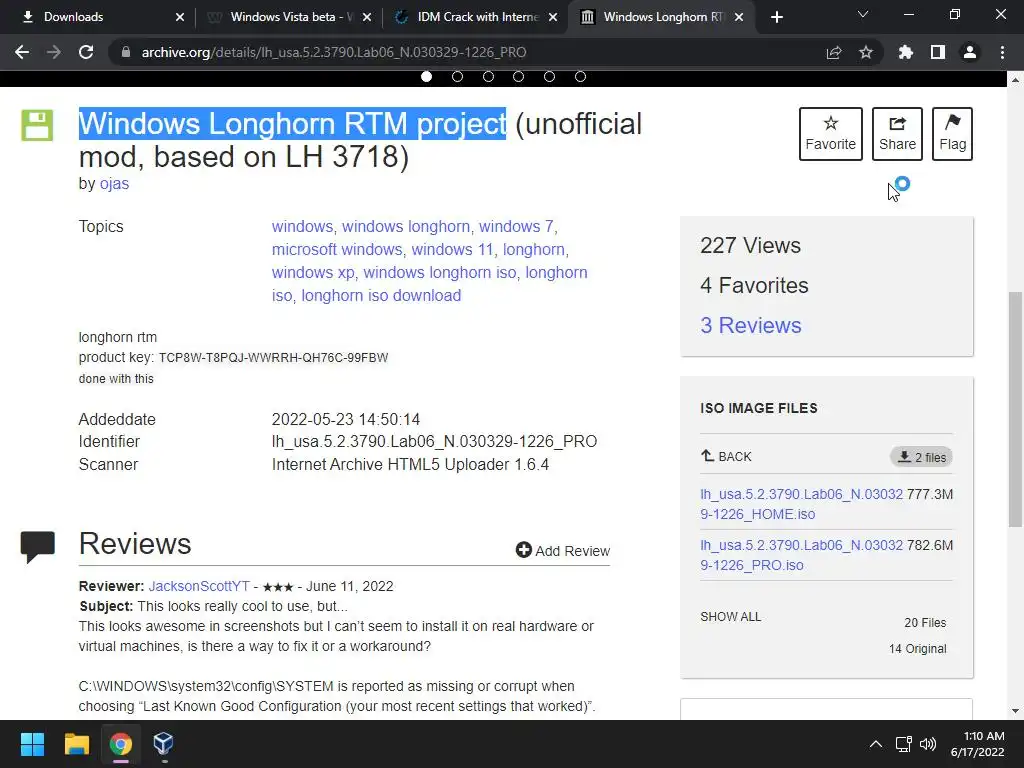Click Add Review

(562, 551)
